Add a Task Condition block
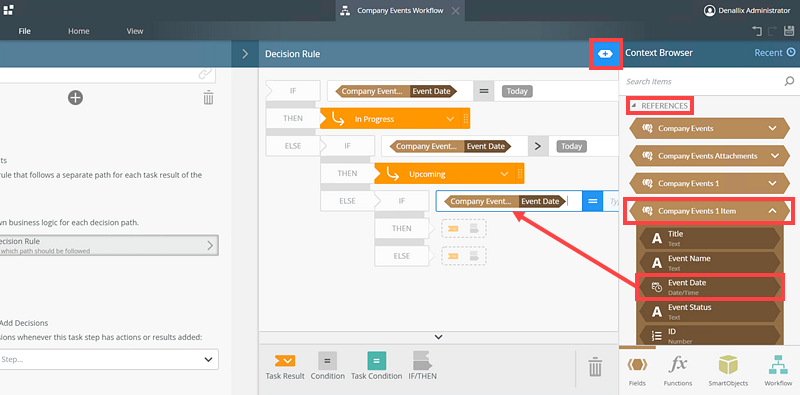This screenshot has width=800, height=395. pyautogui.click(x=377, y=366)
